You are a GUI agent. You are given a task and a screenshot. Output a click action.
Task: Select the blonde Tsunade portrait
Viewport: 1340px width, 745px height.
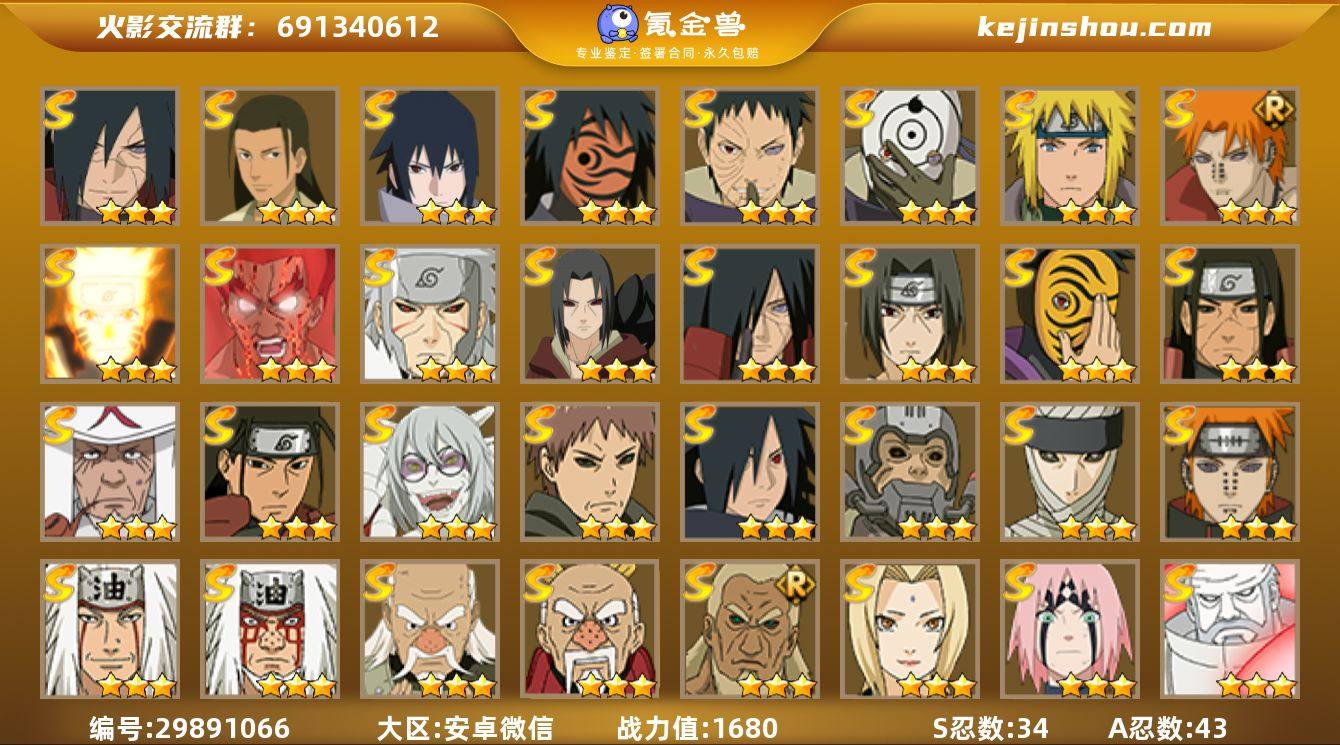coord(910,630)
